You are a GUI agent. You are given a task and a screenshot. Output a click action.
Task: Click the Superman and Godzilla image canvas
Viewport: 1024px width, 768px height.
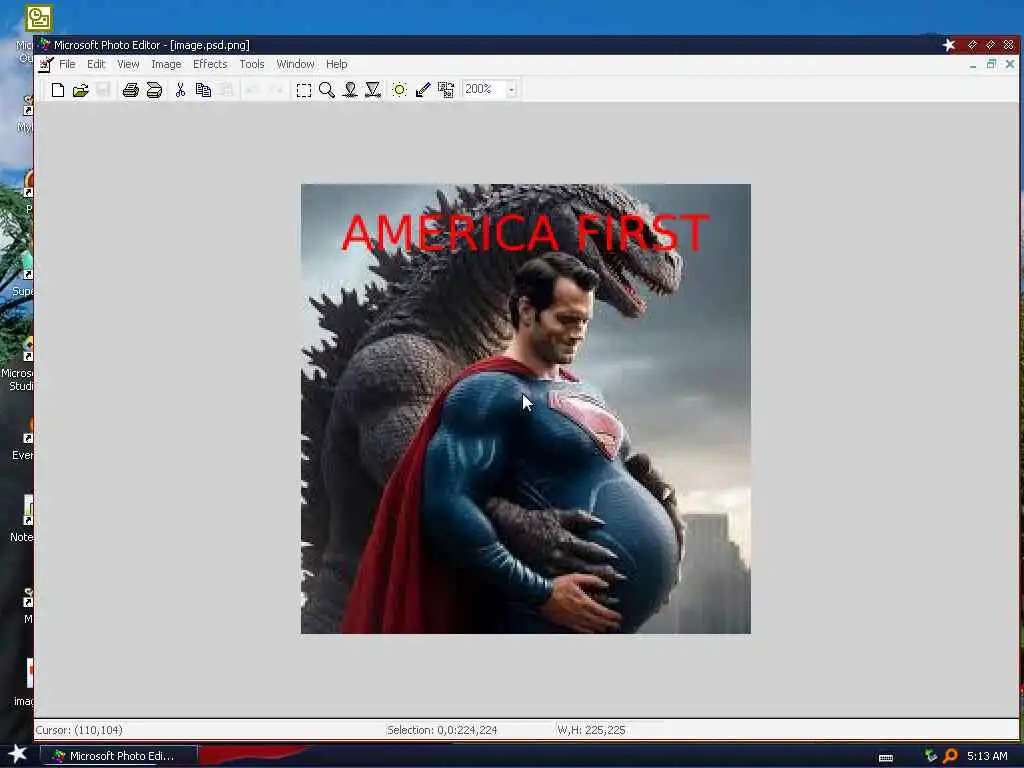point(526,409)
